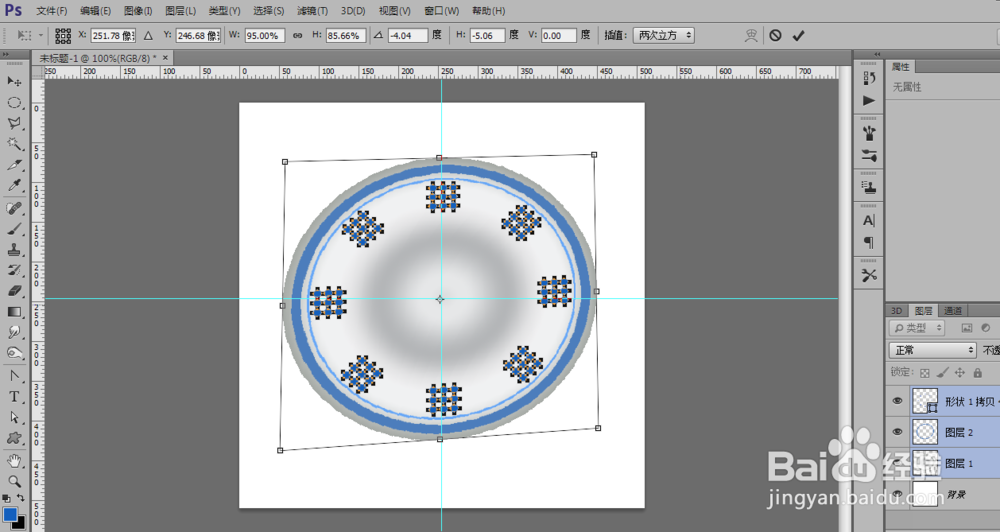Commit the transform with the checkmark
This screenshot has width=1000, height=532.
(x=798, y=36)
